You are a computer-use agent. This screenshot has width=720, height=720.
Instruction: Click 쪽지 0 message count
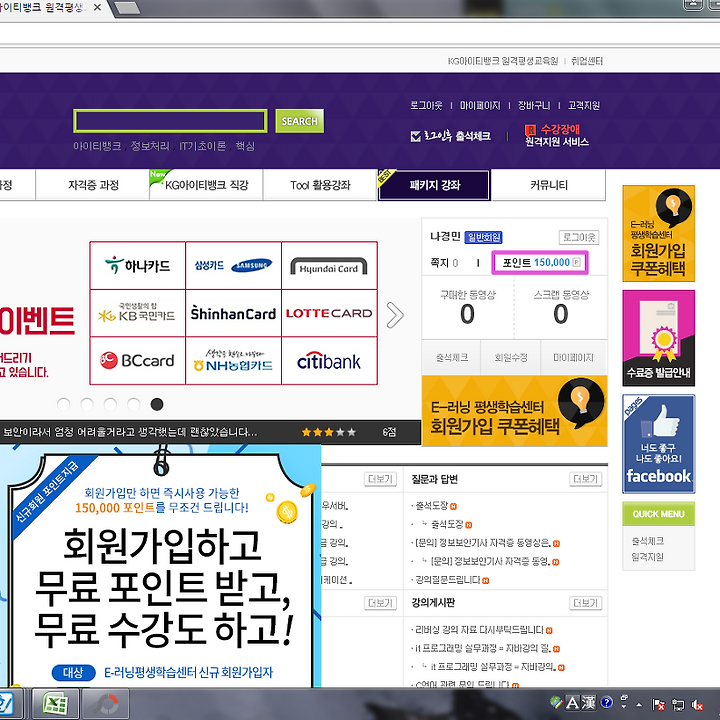[444, 263]
